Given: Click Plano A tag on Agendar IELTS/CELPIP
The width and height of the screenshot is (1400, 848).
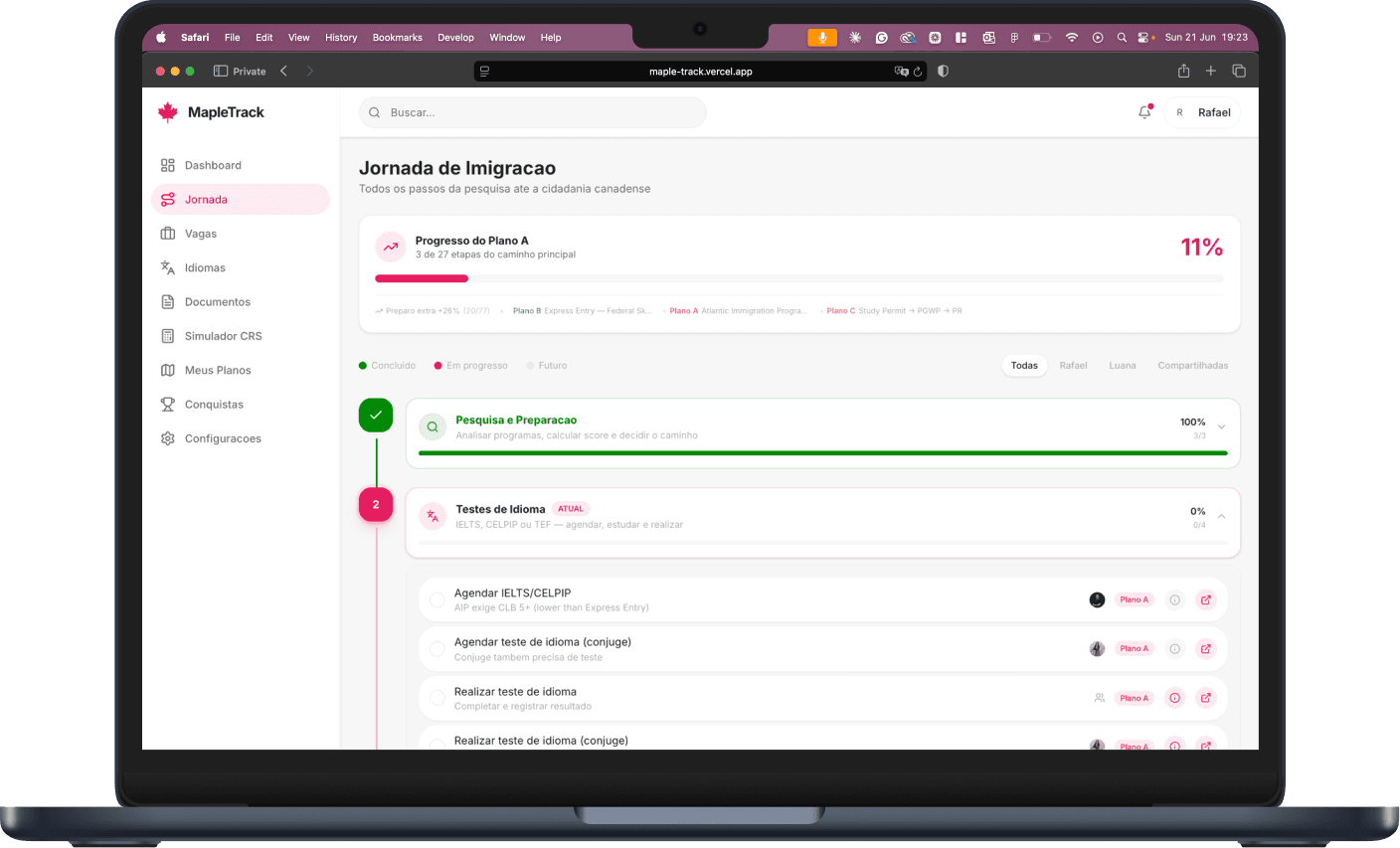Looking at the screenshot, I should tap(1135, 599).
